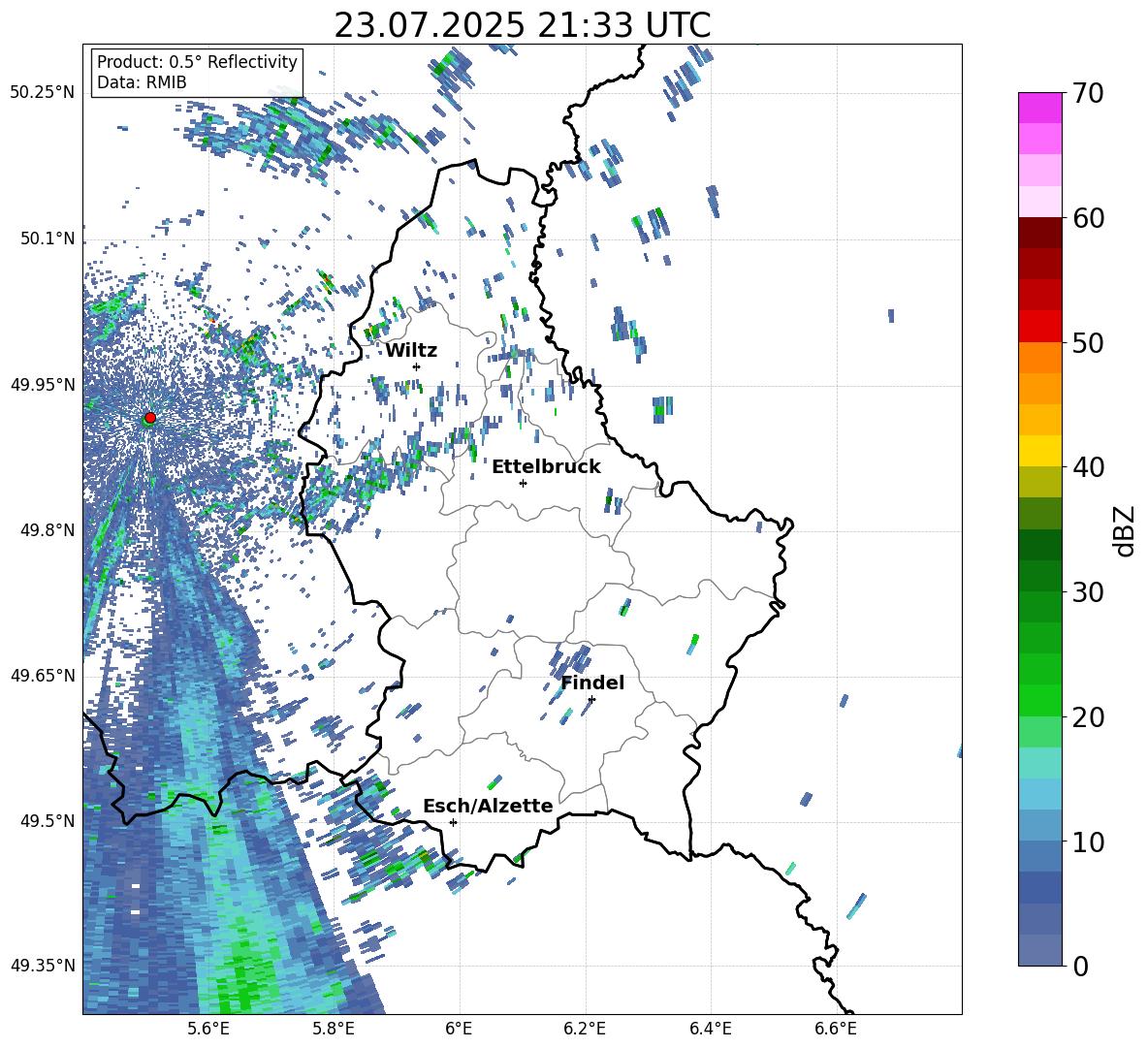The image size is (1148, 1048).
Task: Click the 30 colorbar tick value
Action: 1088,592
